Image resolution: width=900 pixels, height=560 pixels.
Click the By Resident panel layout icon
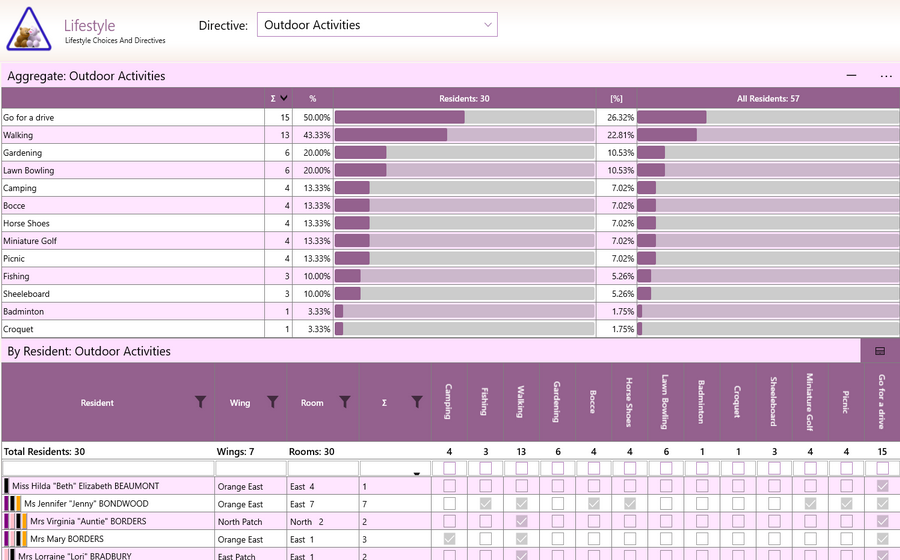click(880, 351)
